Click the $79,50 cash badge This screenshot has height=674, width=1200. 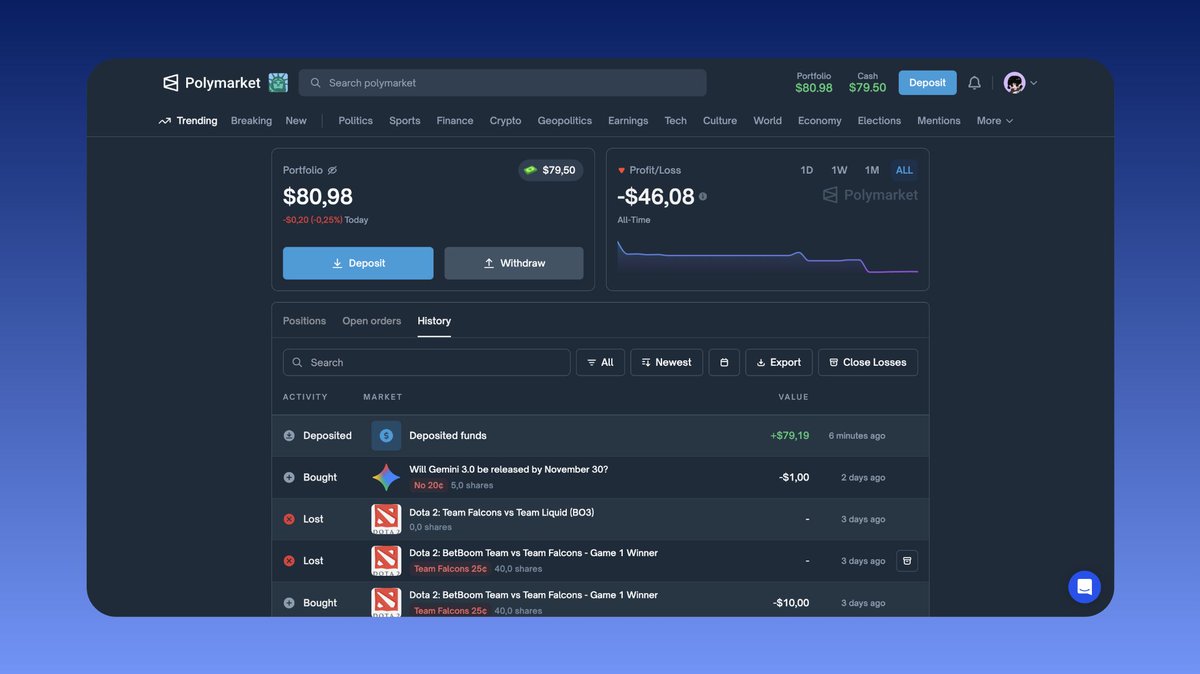550,170
